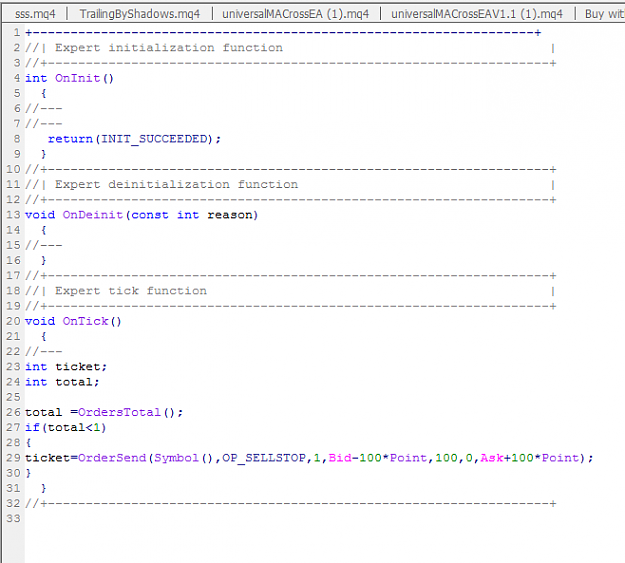Click the 'Expert initialization function' comment

[x=169, y=48]
